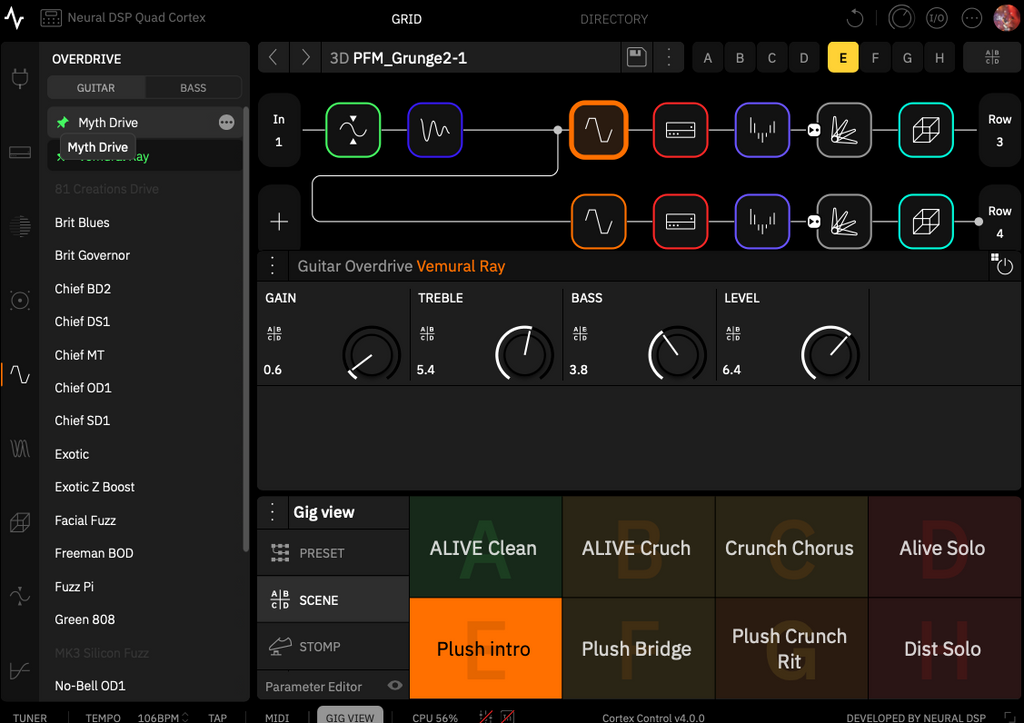This screenshot has width=1024, height=723.
Task: Select the green pitch block in Row 1
Action: click(x=353, y=130)
